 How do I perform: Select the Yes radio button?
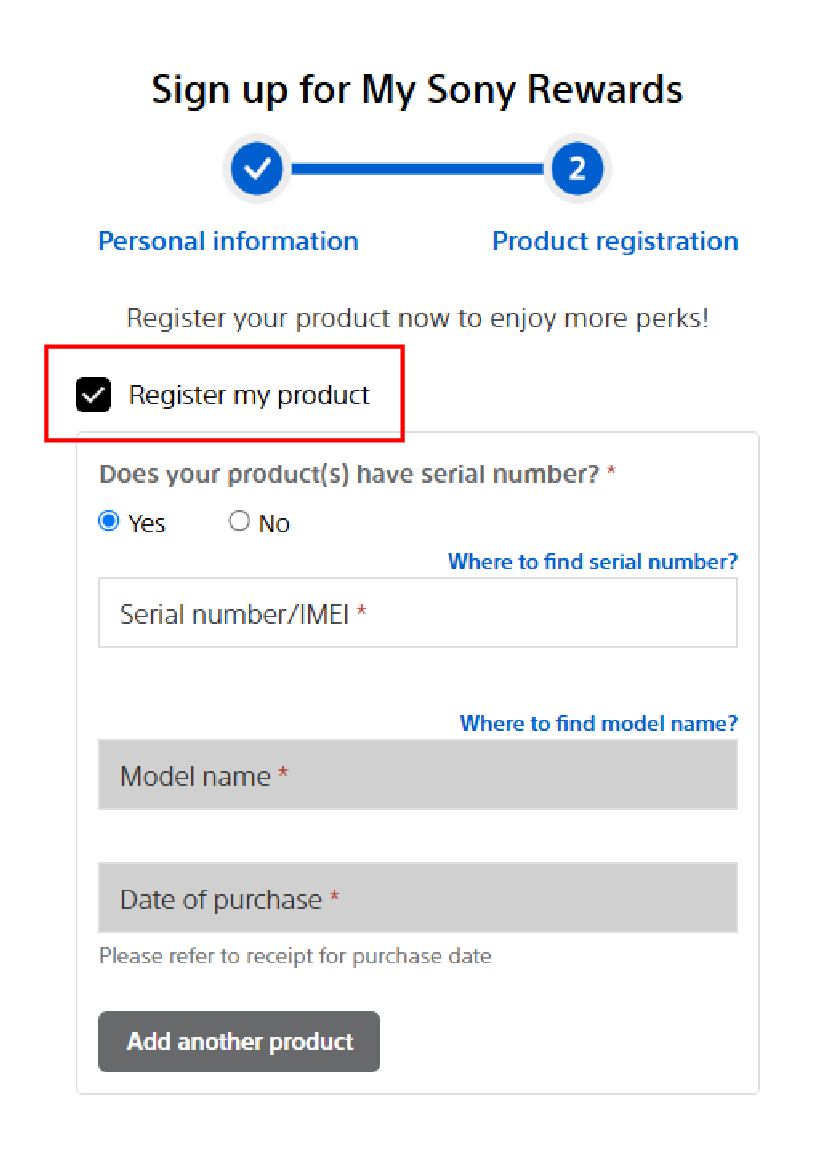109,522
